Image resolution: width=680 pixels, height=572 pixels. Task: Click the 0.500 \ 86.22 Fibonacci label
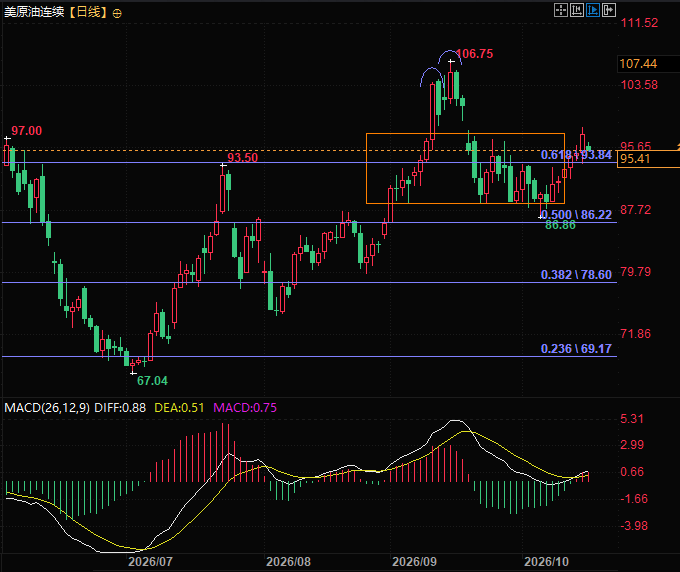click(x=576, y=215)
